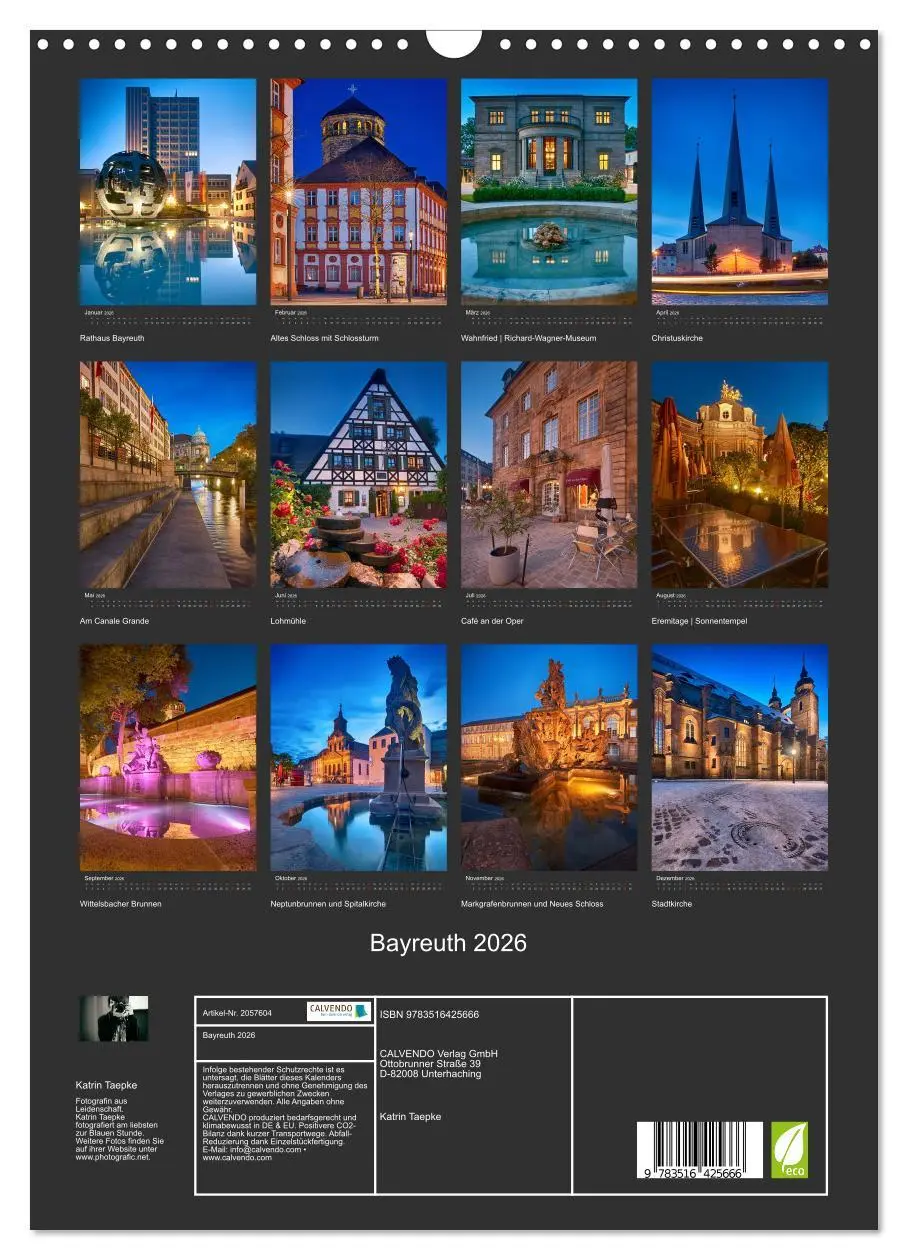Click the info@calvendo.com e-mail address
The image size is (908, 1260).
[264, 1150]
